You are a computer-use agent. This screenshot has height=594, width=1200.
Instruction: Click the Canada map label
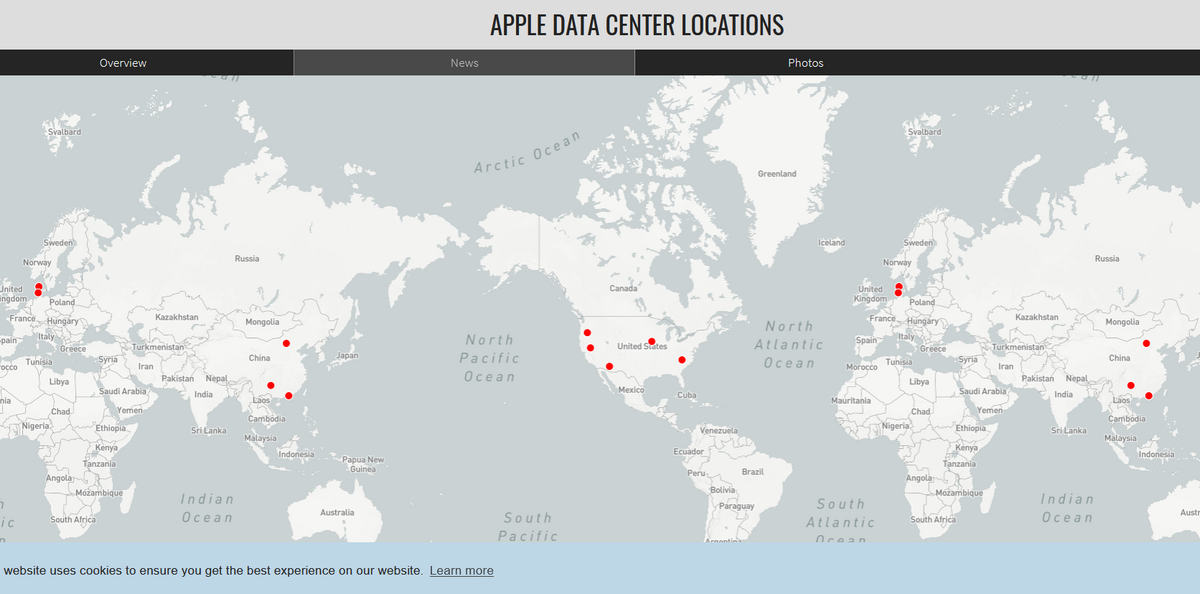click(x=623, y=288)
